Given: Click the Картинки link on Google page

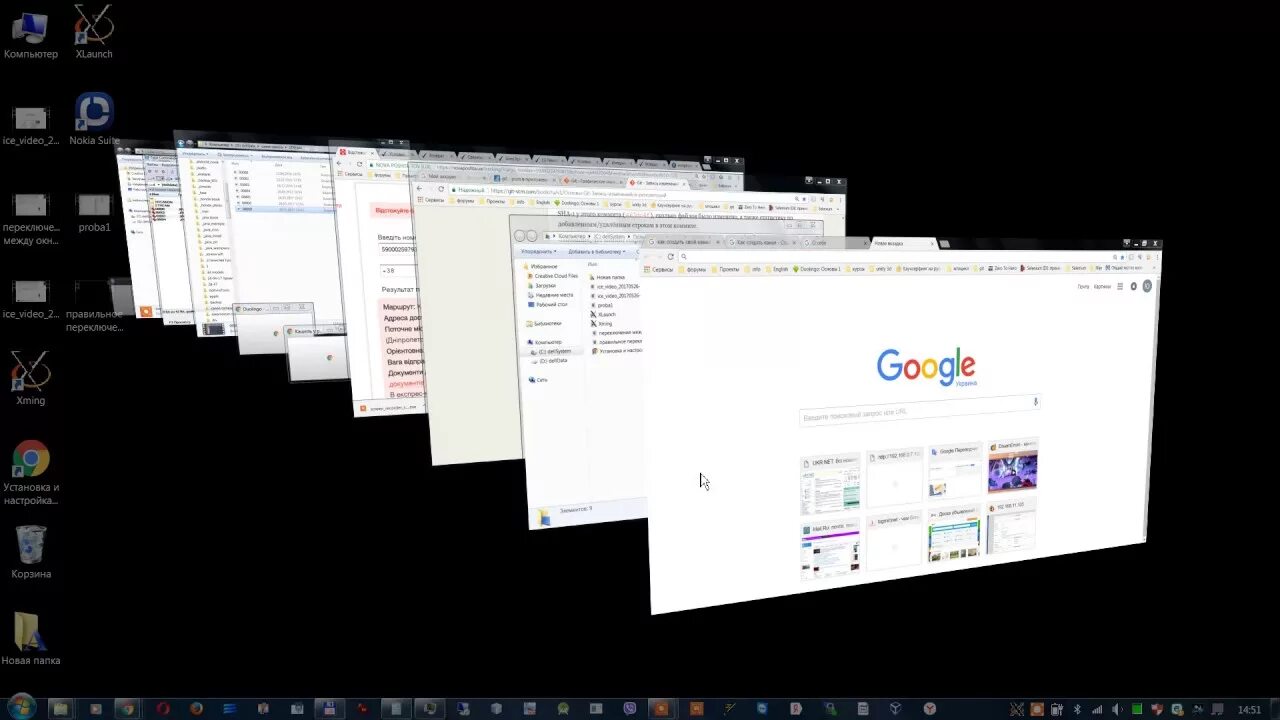Looking at the screenshot, I should 1102,287.
